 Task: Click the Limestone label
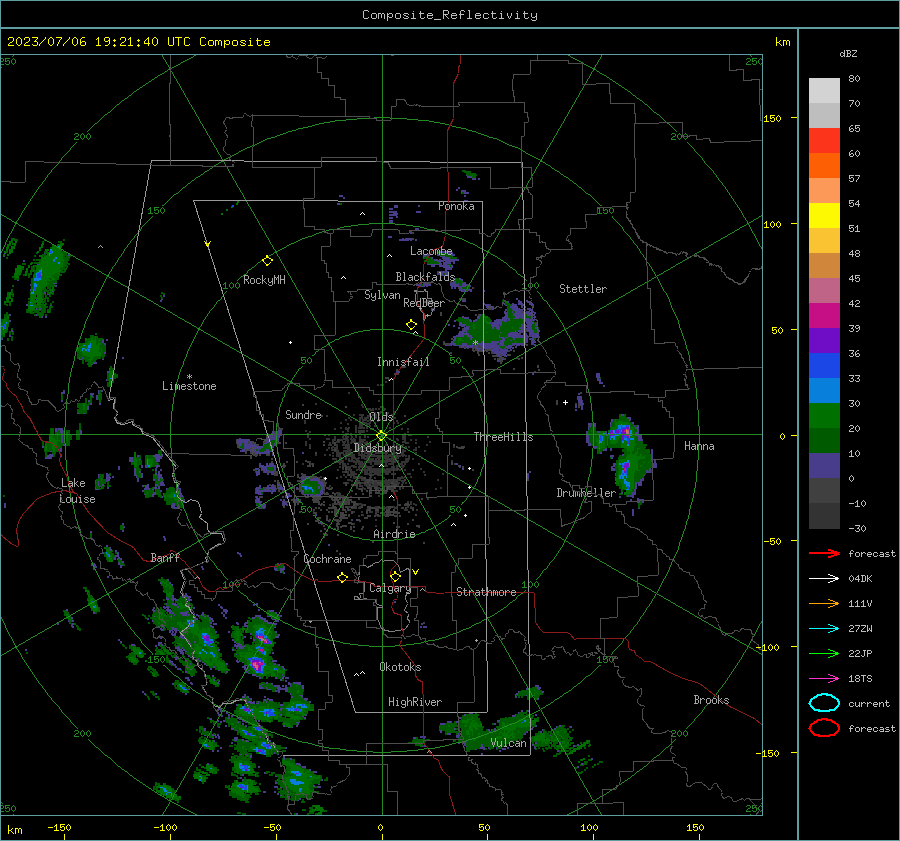[189, 386]
